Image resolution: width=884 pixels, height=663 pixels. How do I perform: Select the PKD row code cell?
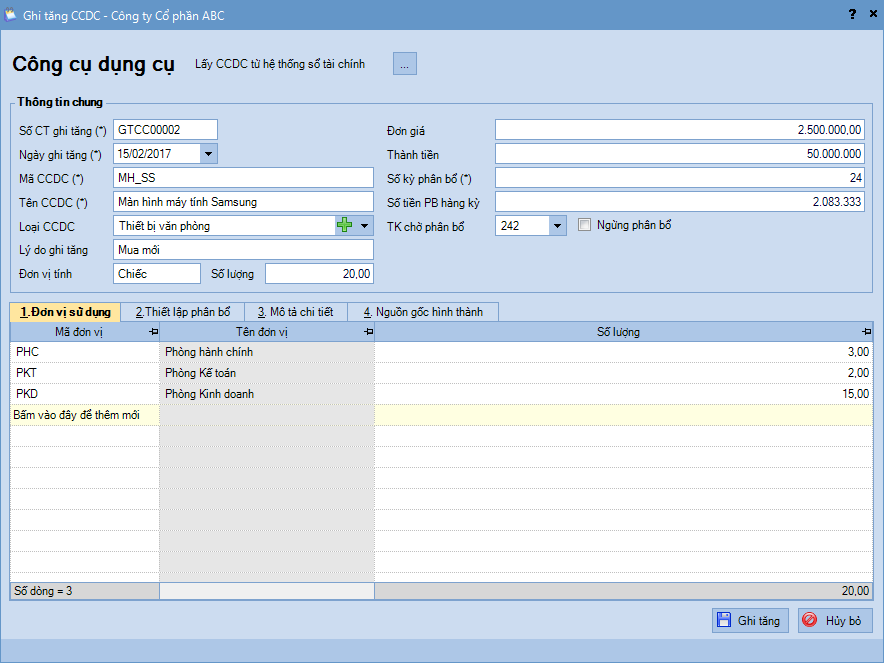[x=85, y=394]
